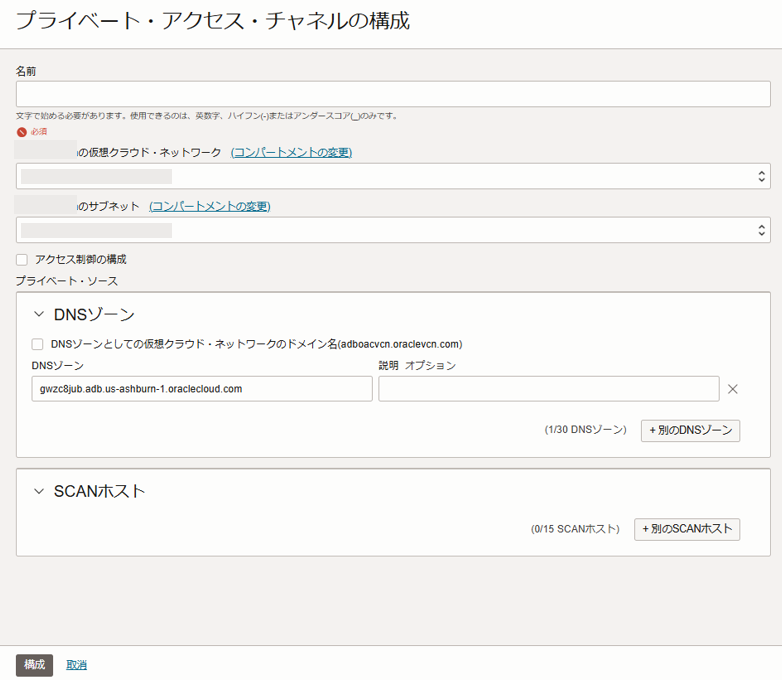Collapse the SCANホスト section chevron
The height and width of the screenshot is (680, 782).
(x=38, y=491)
